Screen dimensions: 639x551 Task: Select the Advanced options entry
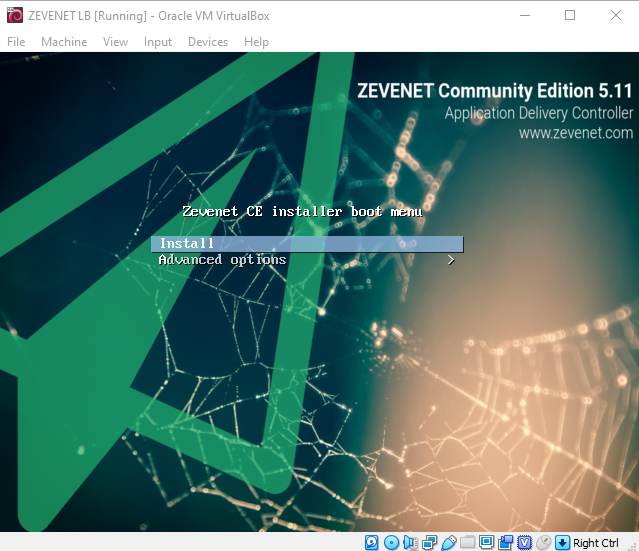pyautogui.click(x=307, y=260)
